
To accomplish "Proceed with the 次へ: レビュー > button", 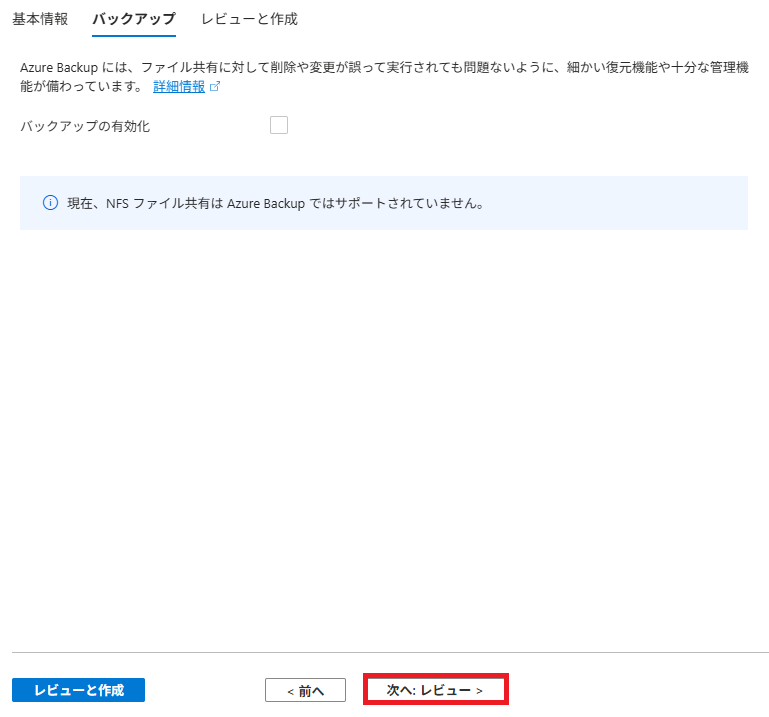I will click(436, 690).
